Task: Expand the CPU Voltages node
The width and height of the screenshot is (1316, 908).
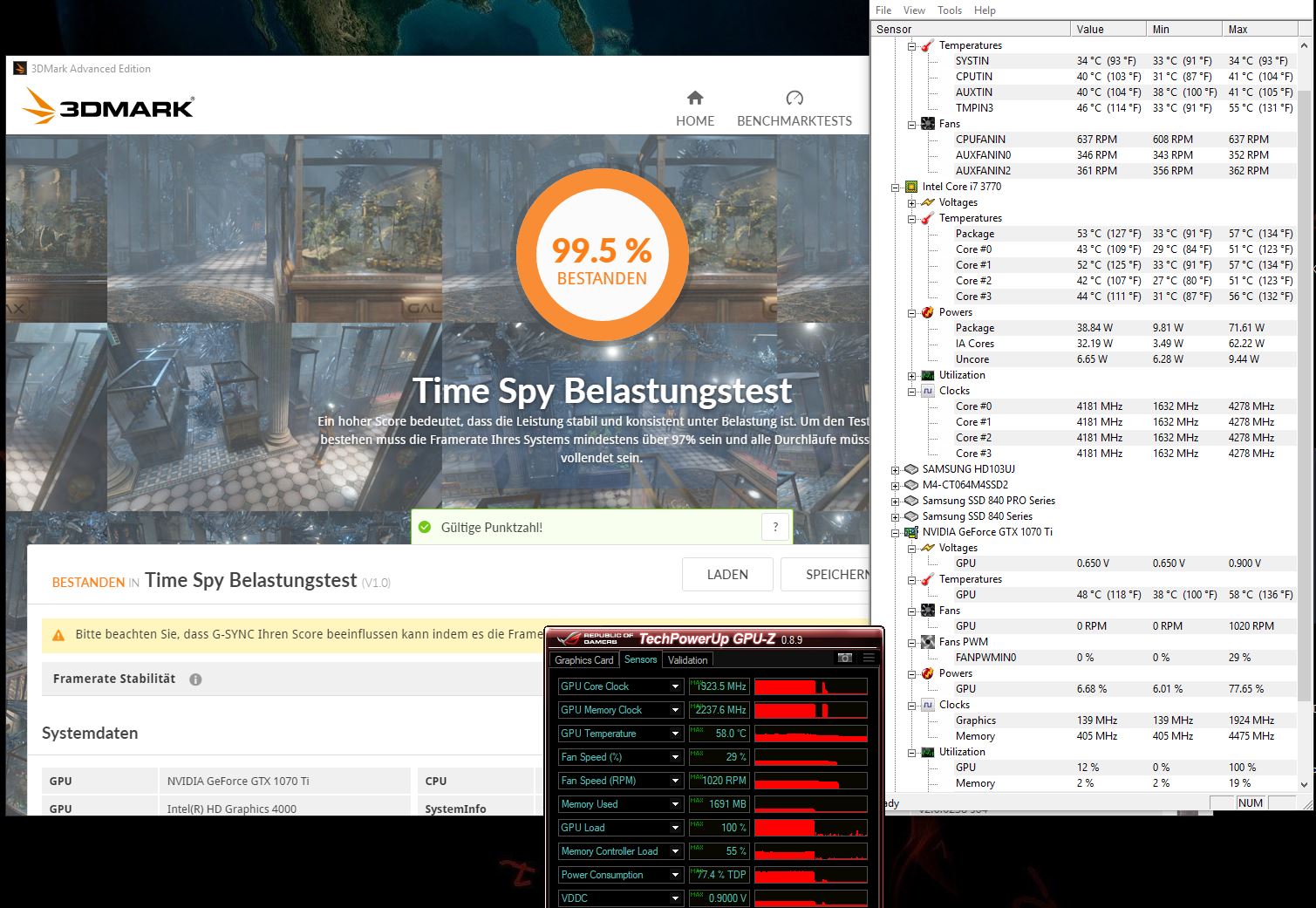Action: click(x=911, y=202)
